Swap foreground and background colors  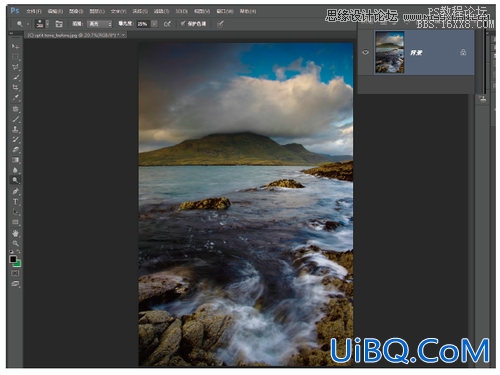[x=18, y=252]
